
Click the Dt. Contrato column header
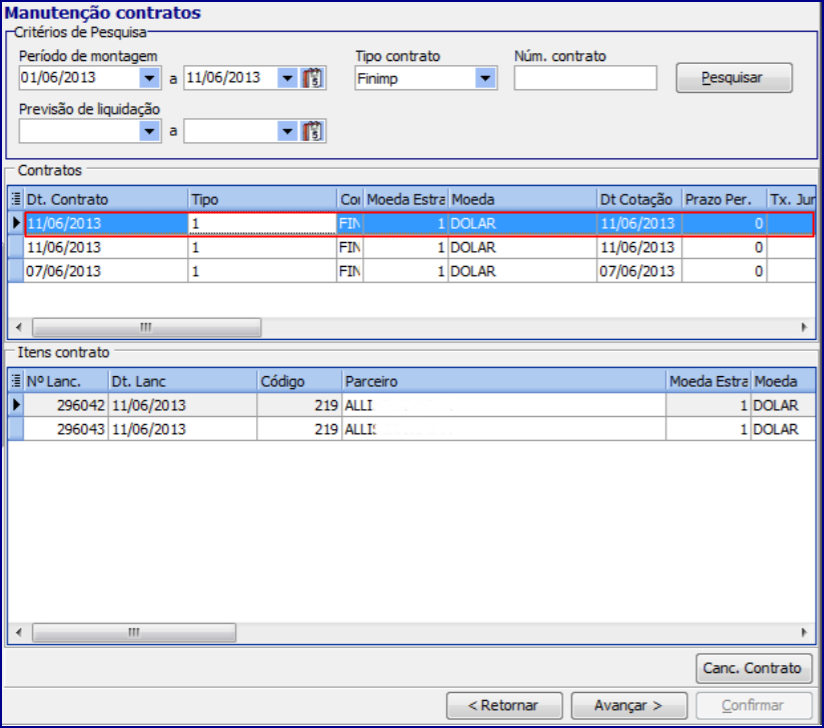point(106,199)
